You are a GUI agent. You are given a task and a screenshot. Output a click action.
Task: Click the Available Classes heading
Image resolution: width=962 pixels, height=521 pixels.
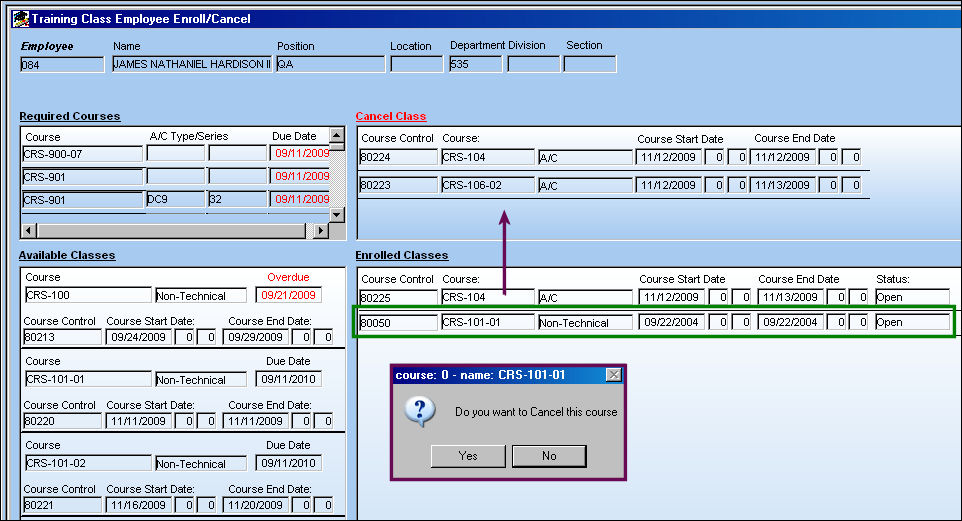[67, 255]
